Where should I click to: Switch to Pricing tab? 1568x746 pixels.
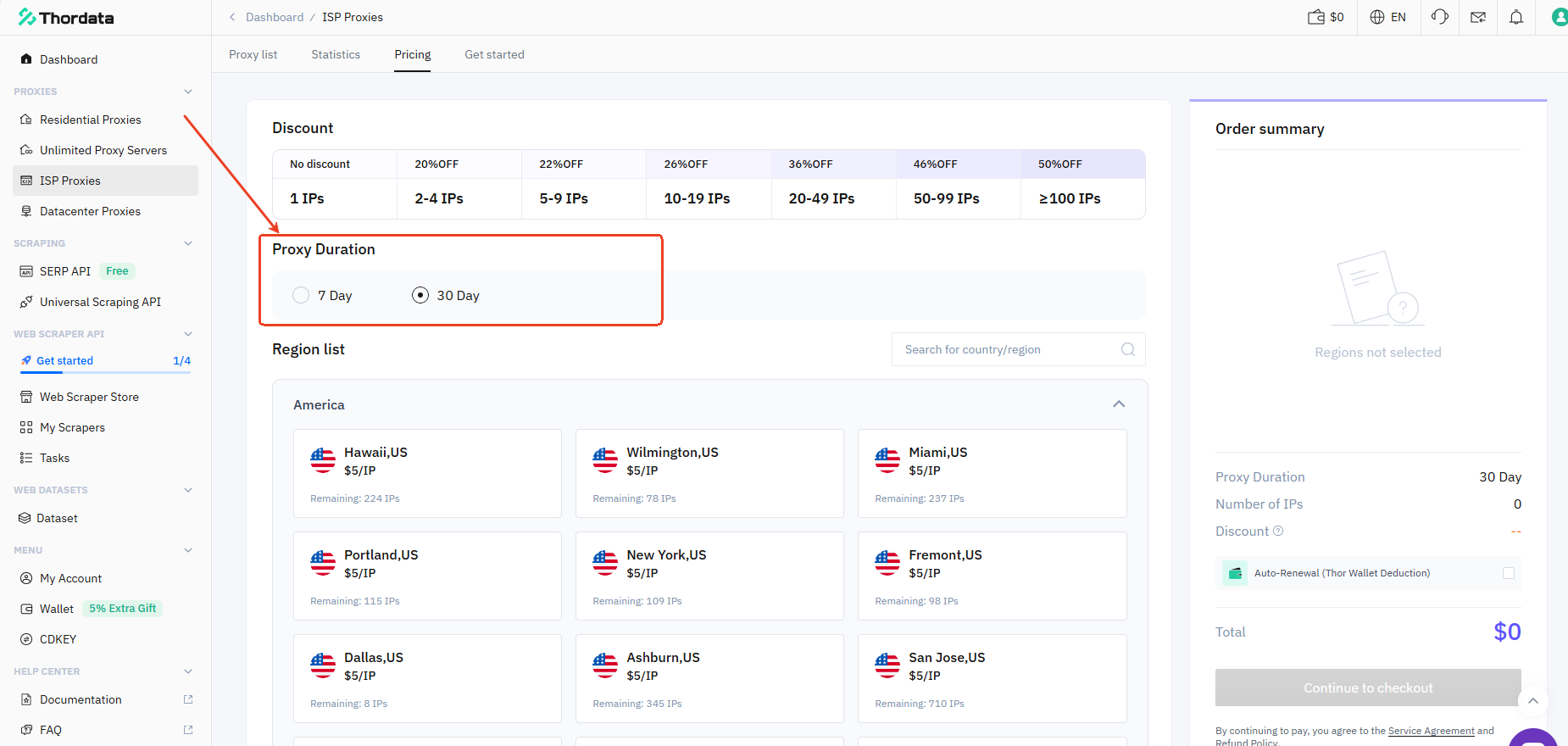point(413,54)
